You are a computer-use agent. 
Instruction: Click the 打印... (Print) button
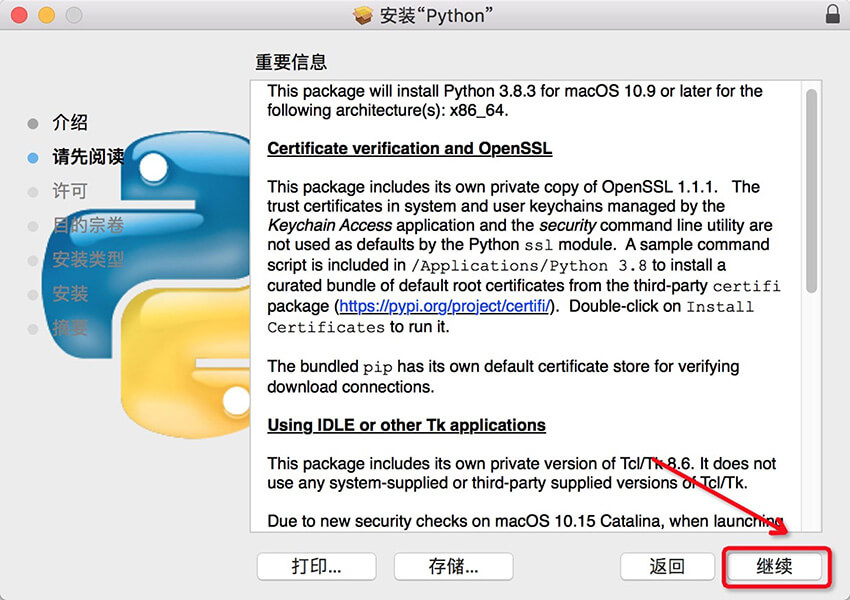317,566
